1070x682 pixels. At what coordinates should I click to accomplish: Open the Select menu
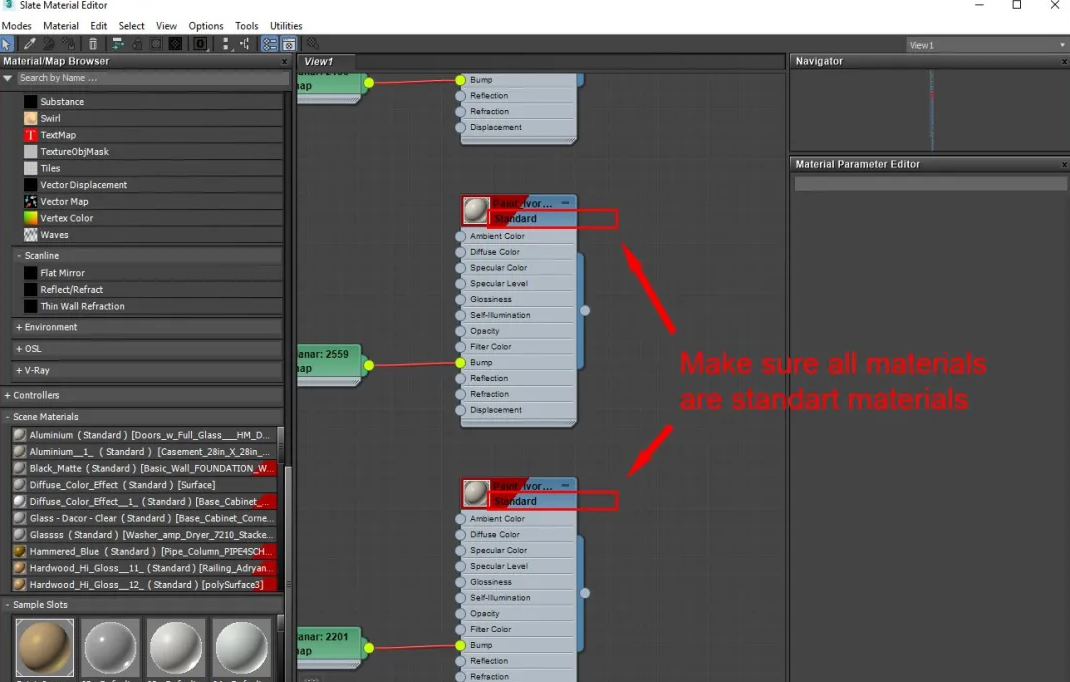(x=131, y=26)
